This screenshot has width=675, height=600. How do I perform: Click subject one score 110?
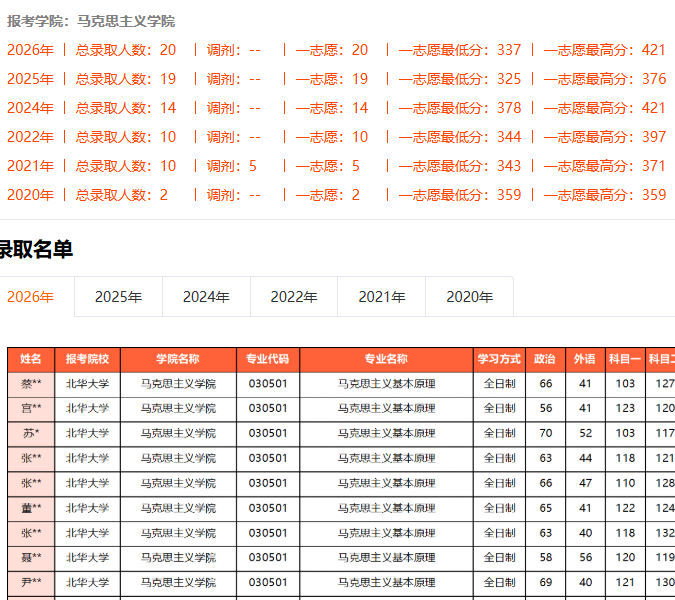pos(625,483)
